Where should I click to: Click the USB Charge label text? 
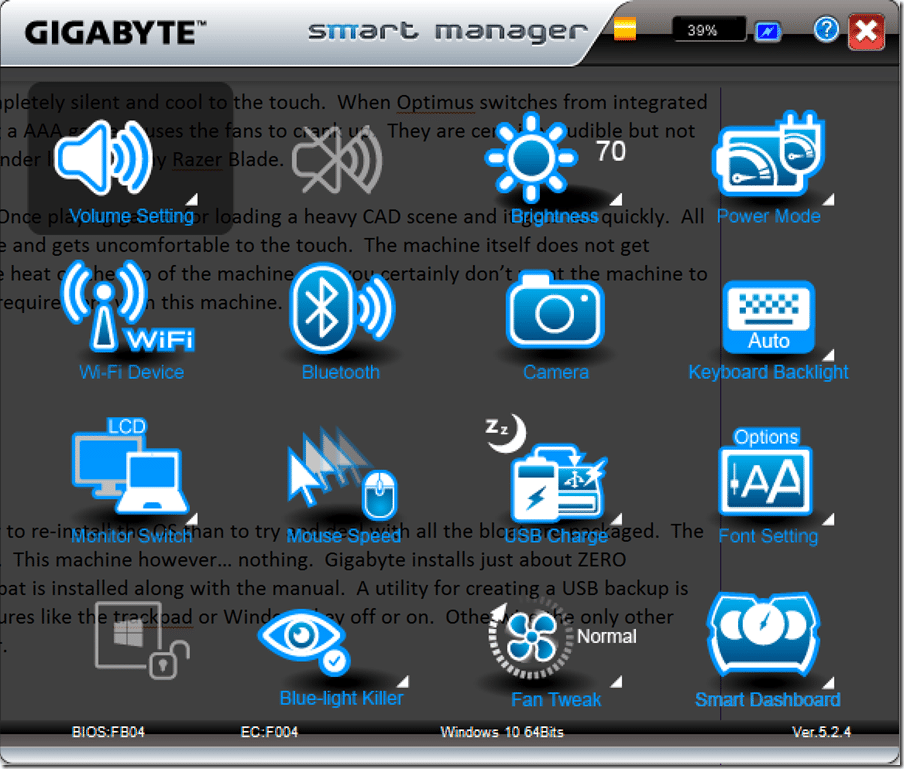(x=556, y=536)
